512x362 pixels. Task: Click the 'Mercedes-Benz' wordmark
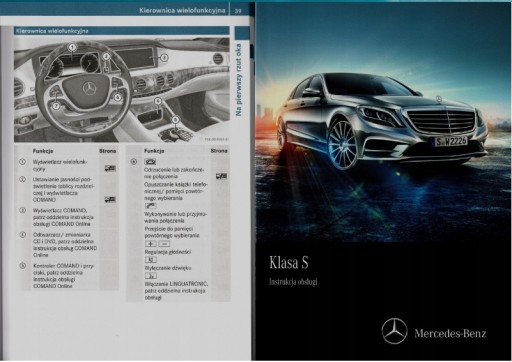(x=450, y=333)
